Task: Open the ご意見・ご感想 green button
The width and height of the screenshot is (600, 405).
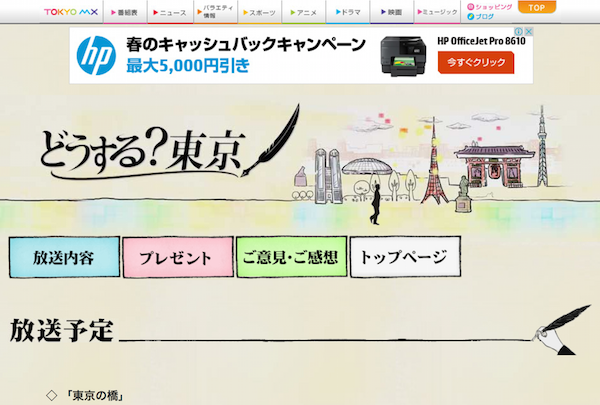Action: click(292, 257)
